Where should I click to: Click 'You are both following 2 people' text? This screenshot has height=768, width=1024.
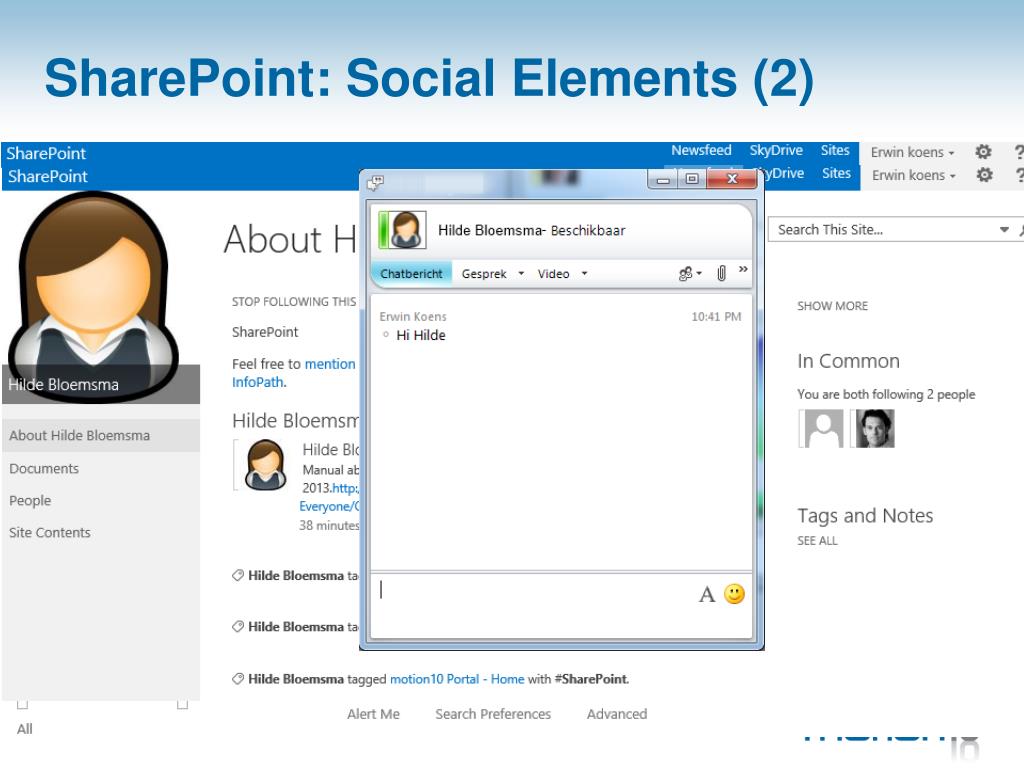click(886, 394)
